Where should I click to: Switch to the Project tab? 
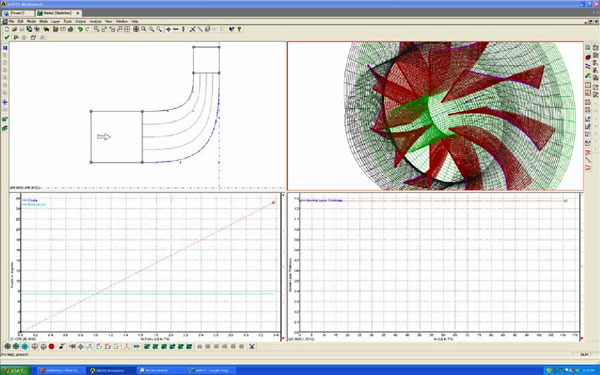tap(18, 13)
